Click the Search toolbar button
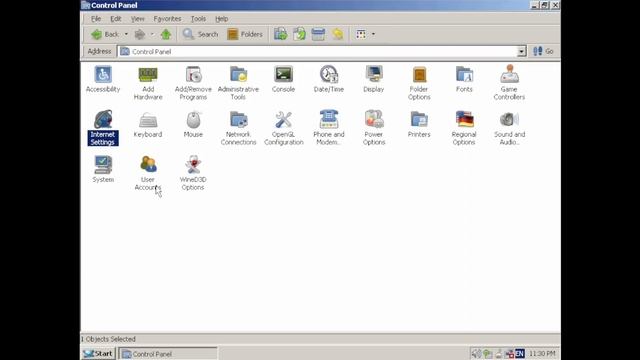The height and width of the screenshot is (360, 640). pyautogui.click(x=200, y=34)
